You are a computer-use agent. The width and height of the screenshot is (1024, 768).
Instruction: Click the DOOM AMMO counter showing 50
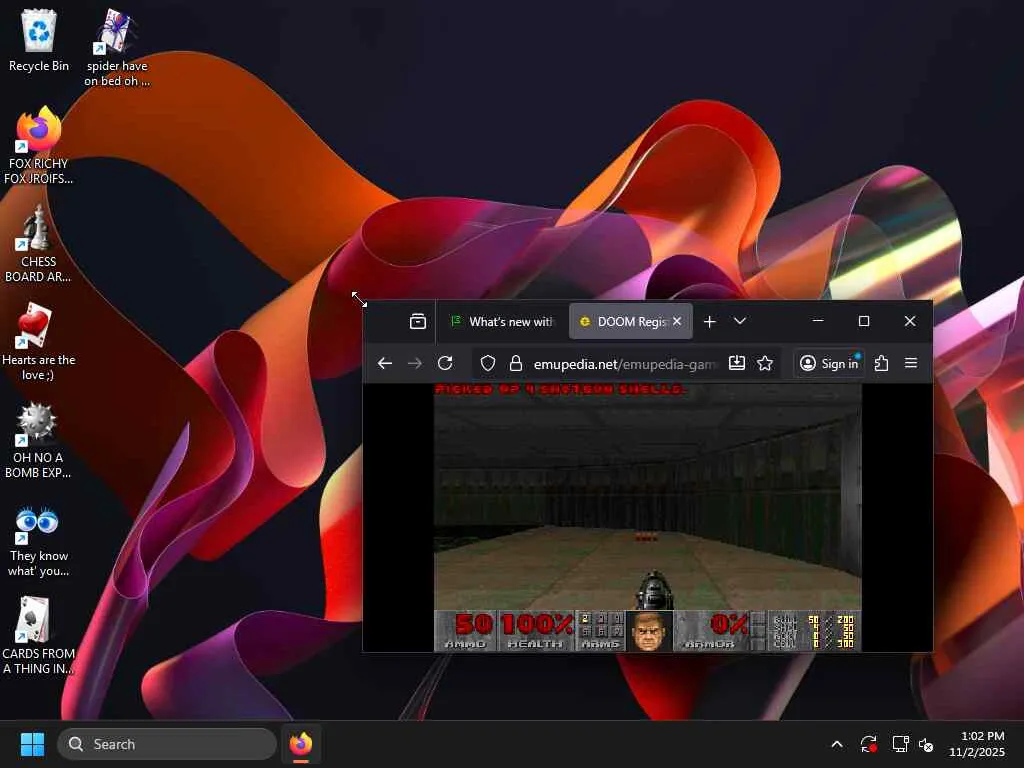[466, 631]
